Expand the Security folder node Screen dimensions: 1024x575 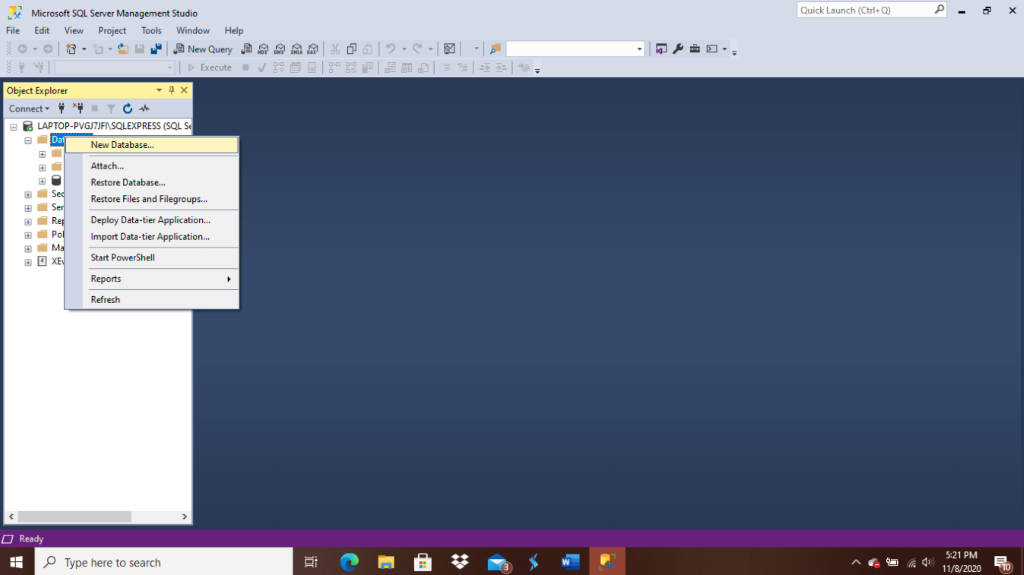pos(28,195)
